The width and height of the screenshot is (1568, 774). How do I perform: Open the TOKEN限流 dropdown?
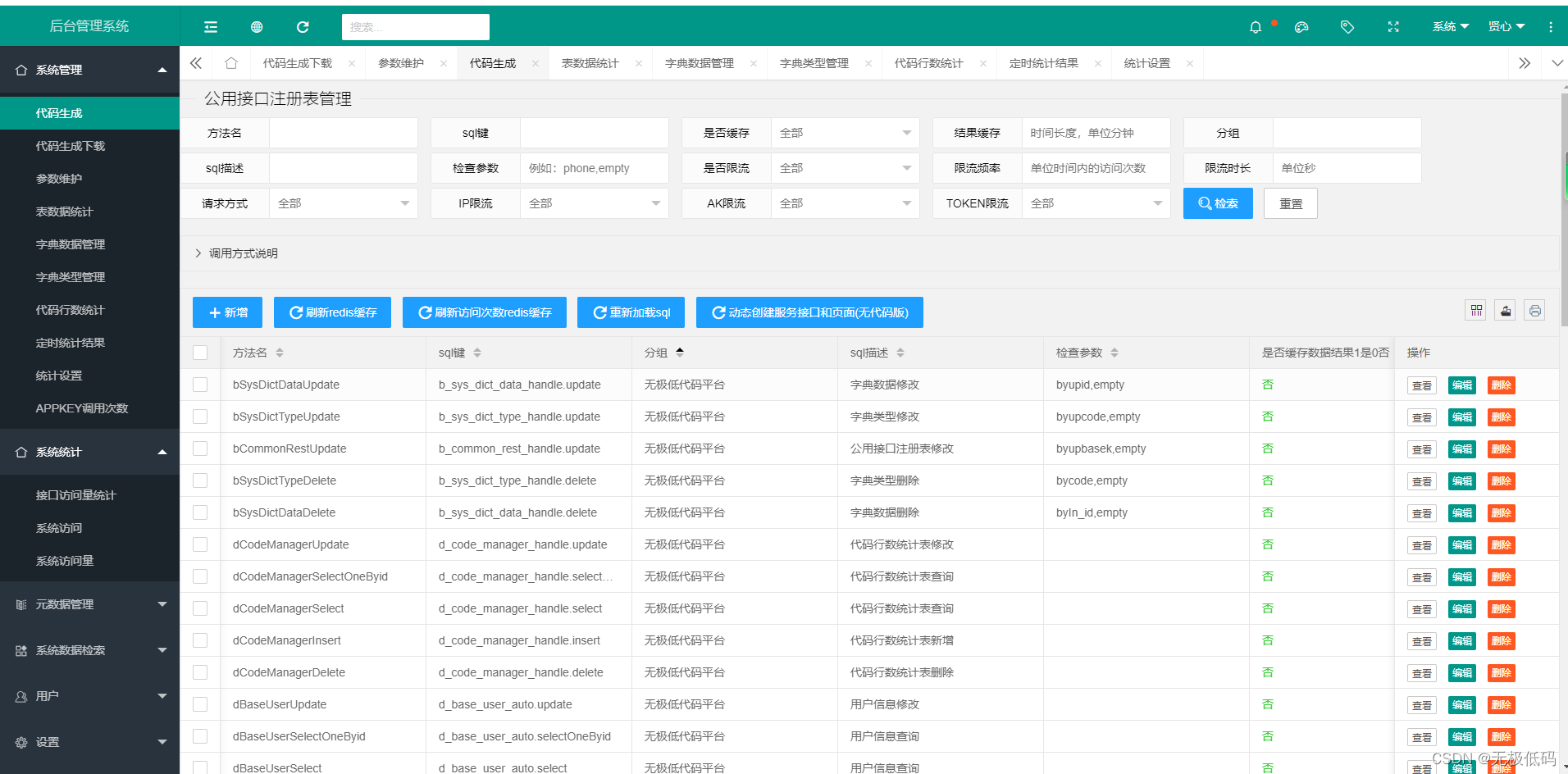1096,203
